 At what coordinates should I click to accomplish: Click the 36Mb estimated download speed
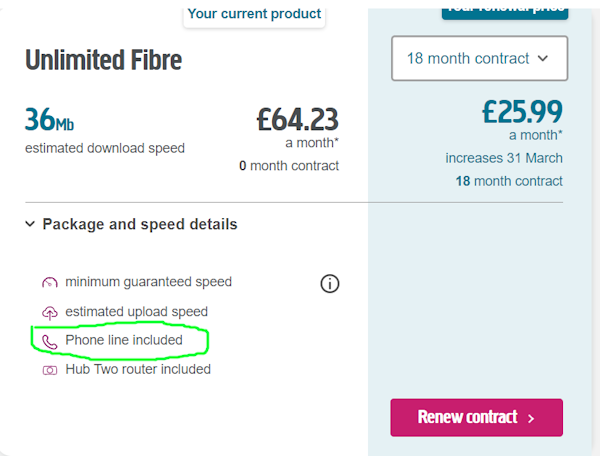pyautogui.click(x=49, y=119)
